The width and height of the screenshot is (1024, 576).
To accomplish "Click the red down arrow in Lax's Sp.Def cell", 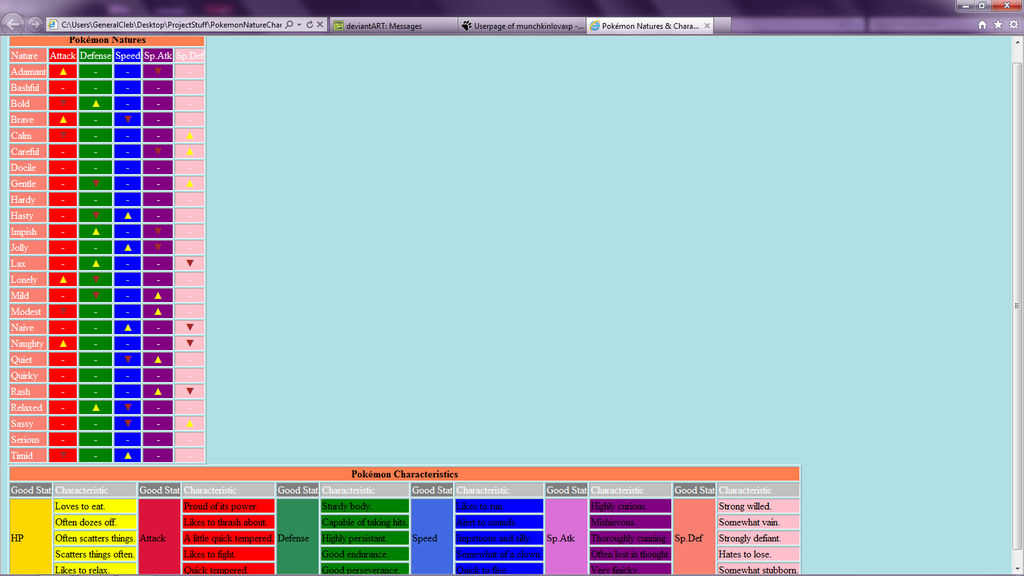I will point(189,264).
